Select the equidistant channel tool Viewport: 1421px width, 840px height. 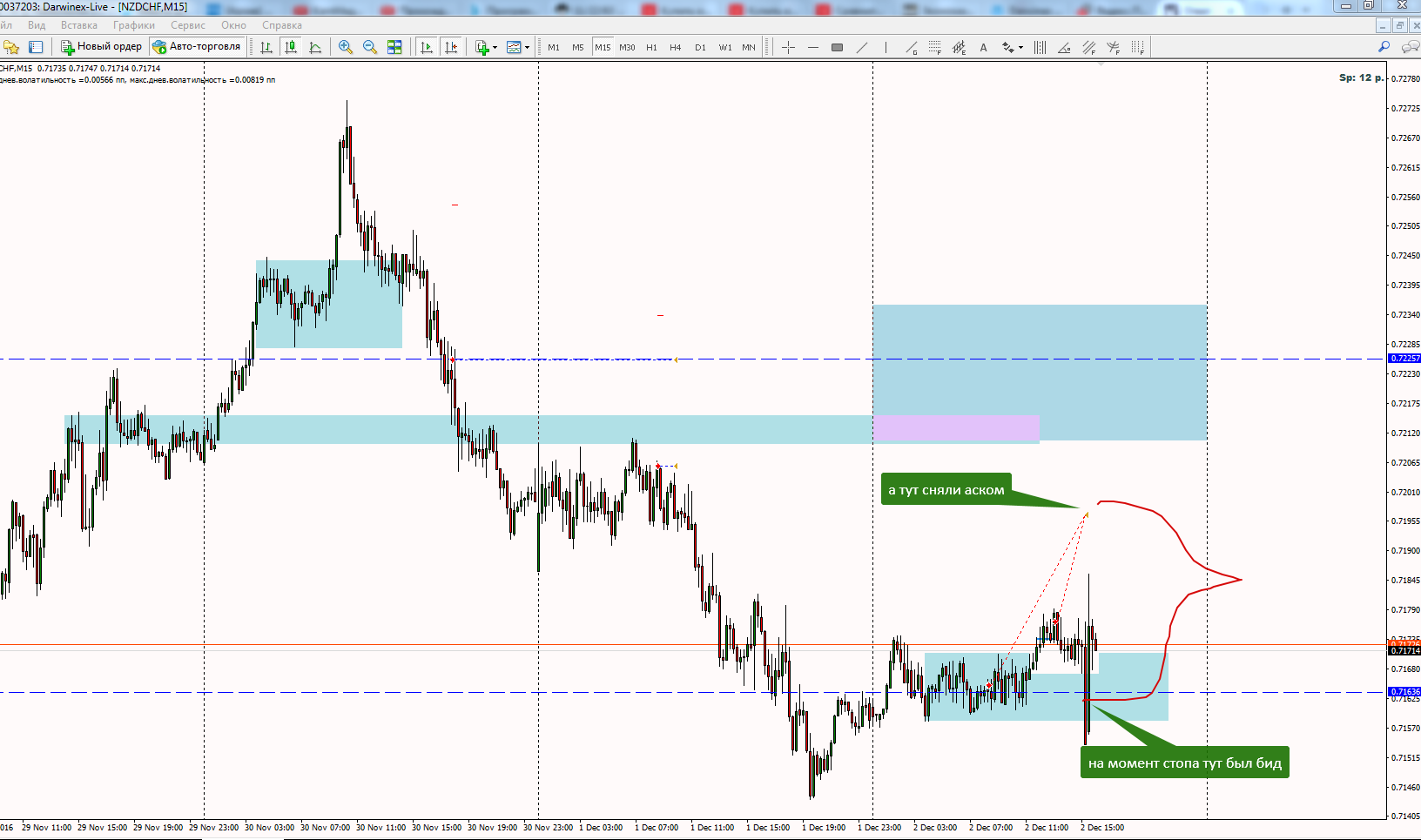tap(959, 47)
